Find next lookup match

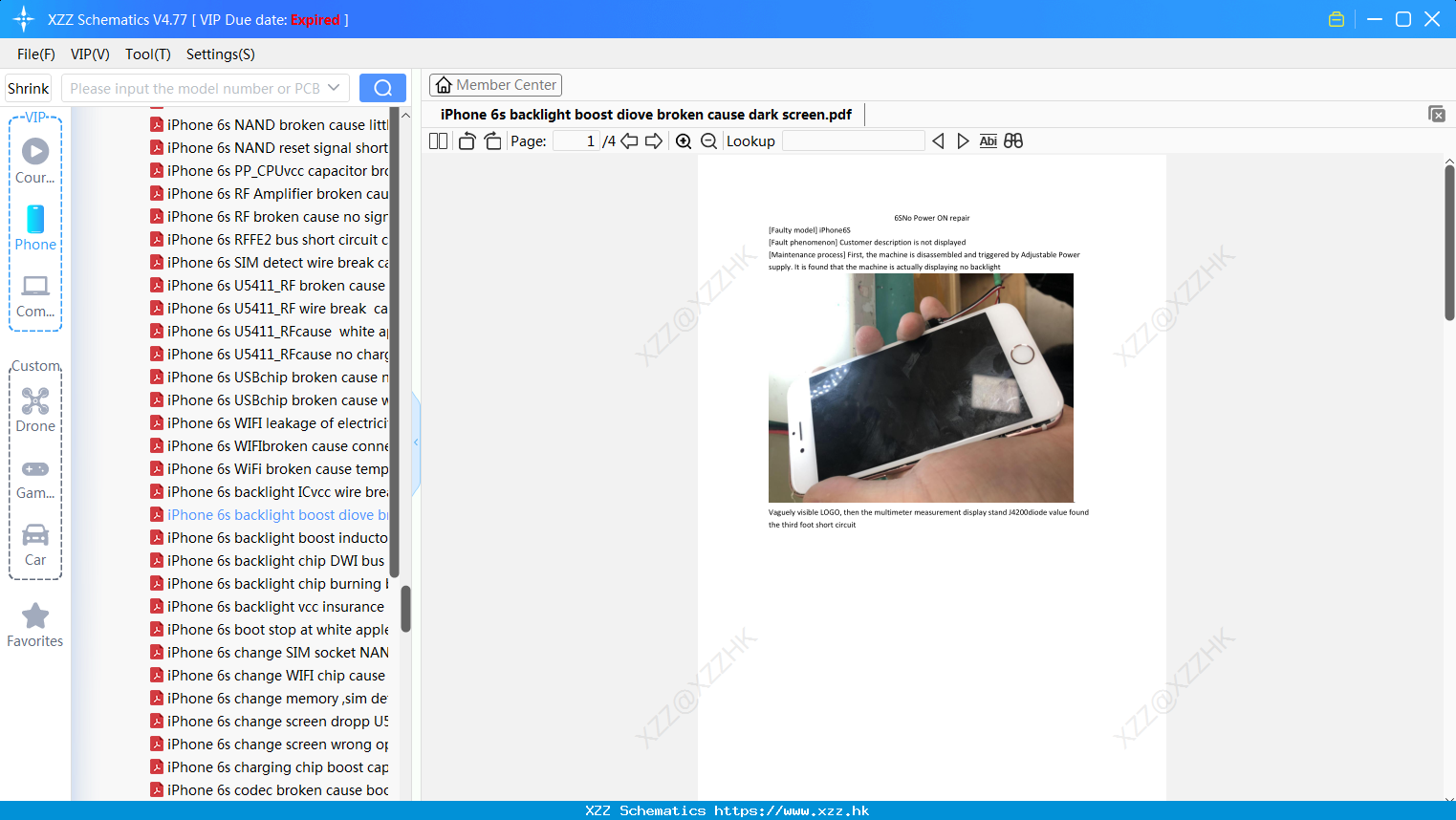[x=963, y=141]
